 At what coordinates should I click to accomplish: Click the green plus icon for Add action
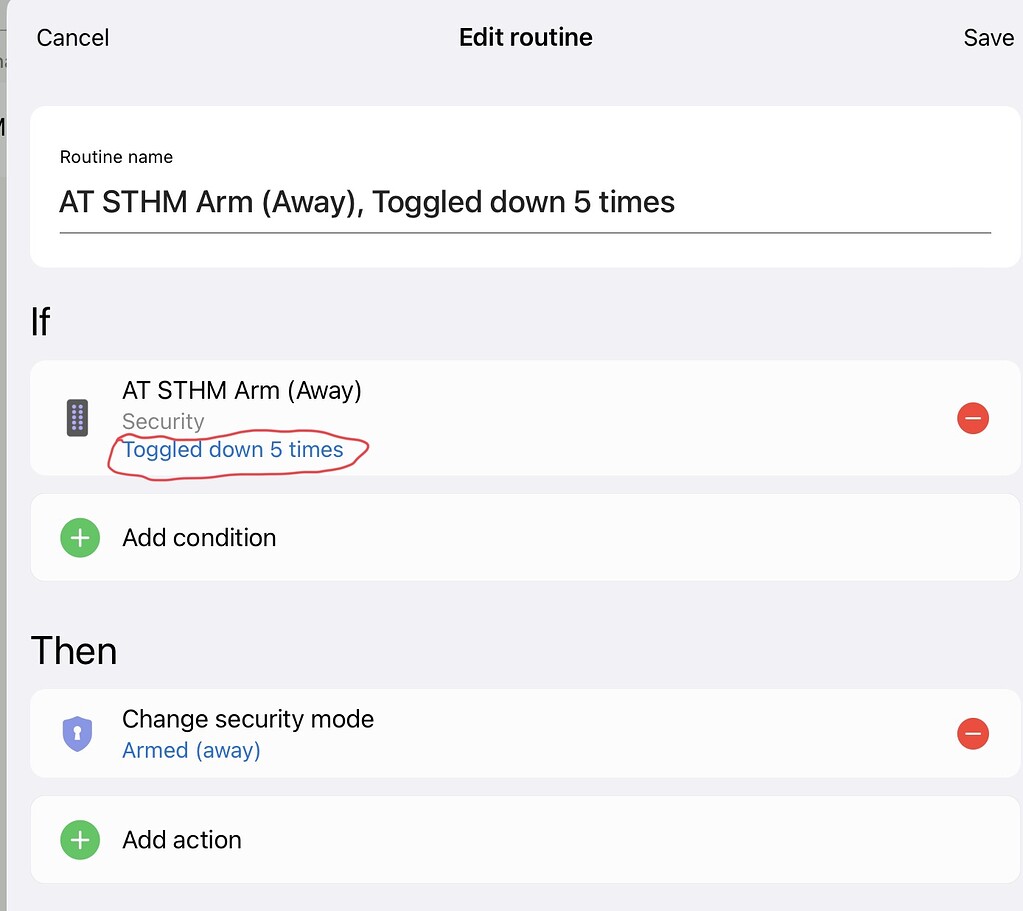click(80, 840)
